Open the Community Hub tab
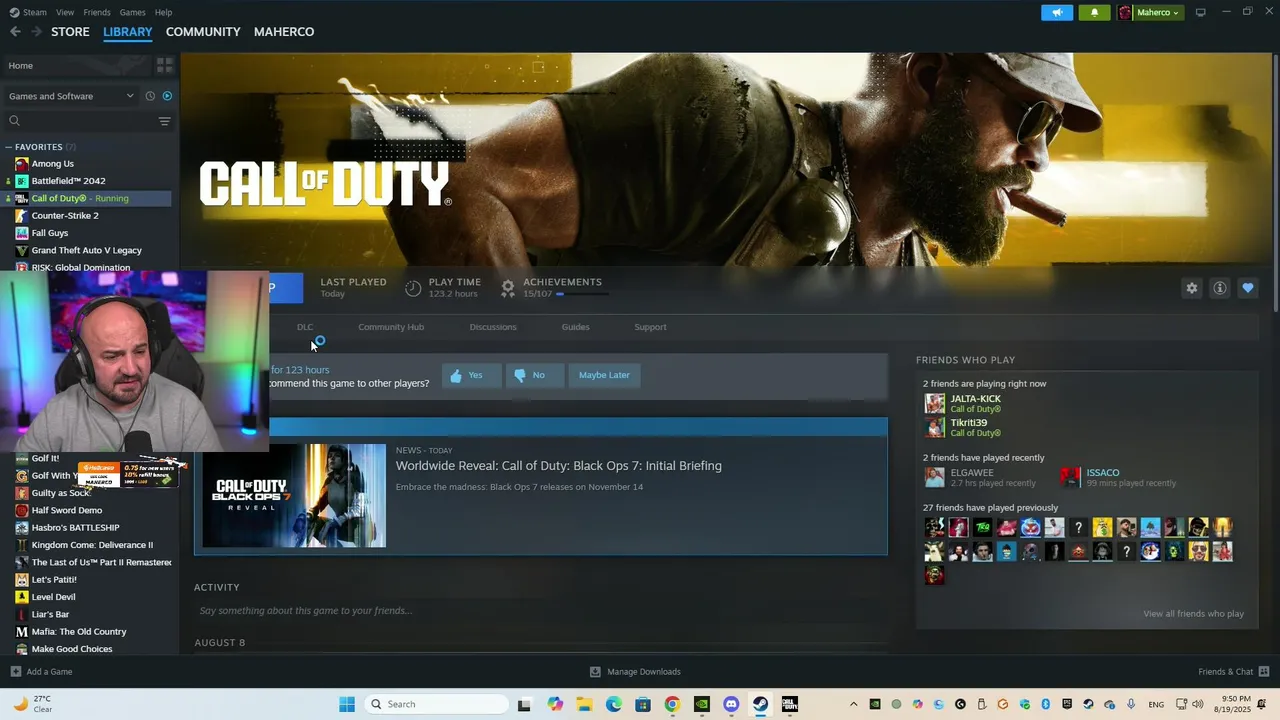The width and height of the screenshot is (1280, 720). pyautogui.click(x=391, y=327)
